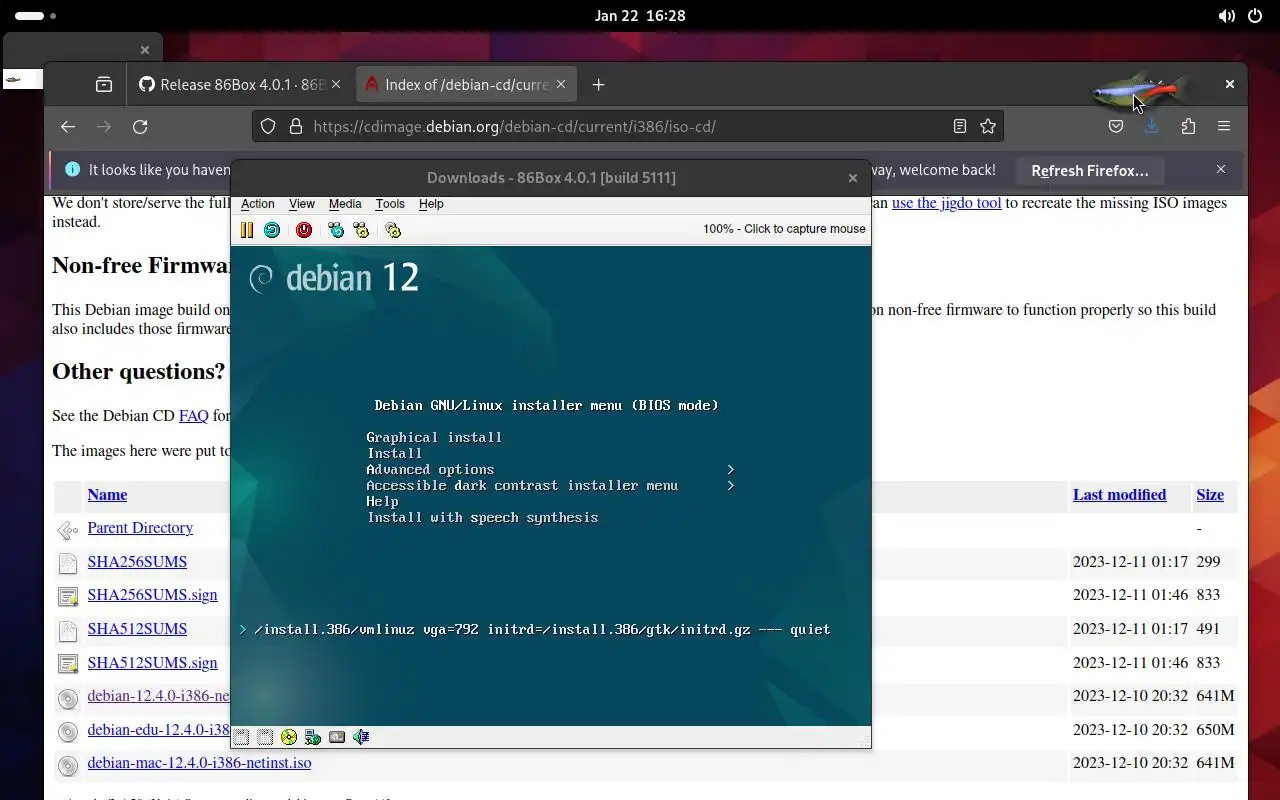The width and height of the screenshot is (1280, 800).
Task: Open a new Firefox tab
Action: 598,85
